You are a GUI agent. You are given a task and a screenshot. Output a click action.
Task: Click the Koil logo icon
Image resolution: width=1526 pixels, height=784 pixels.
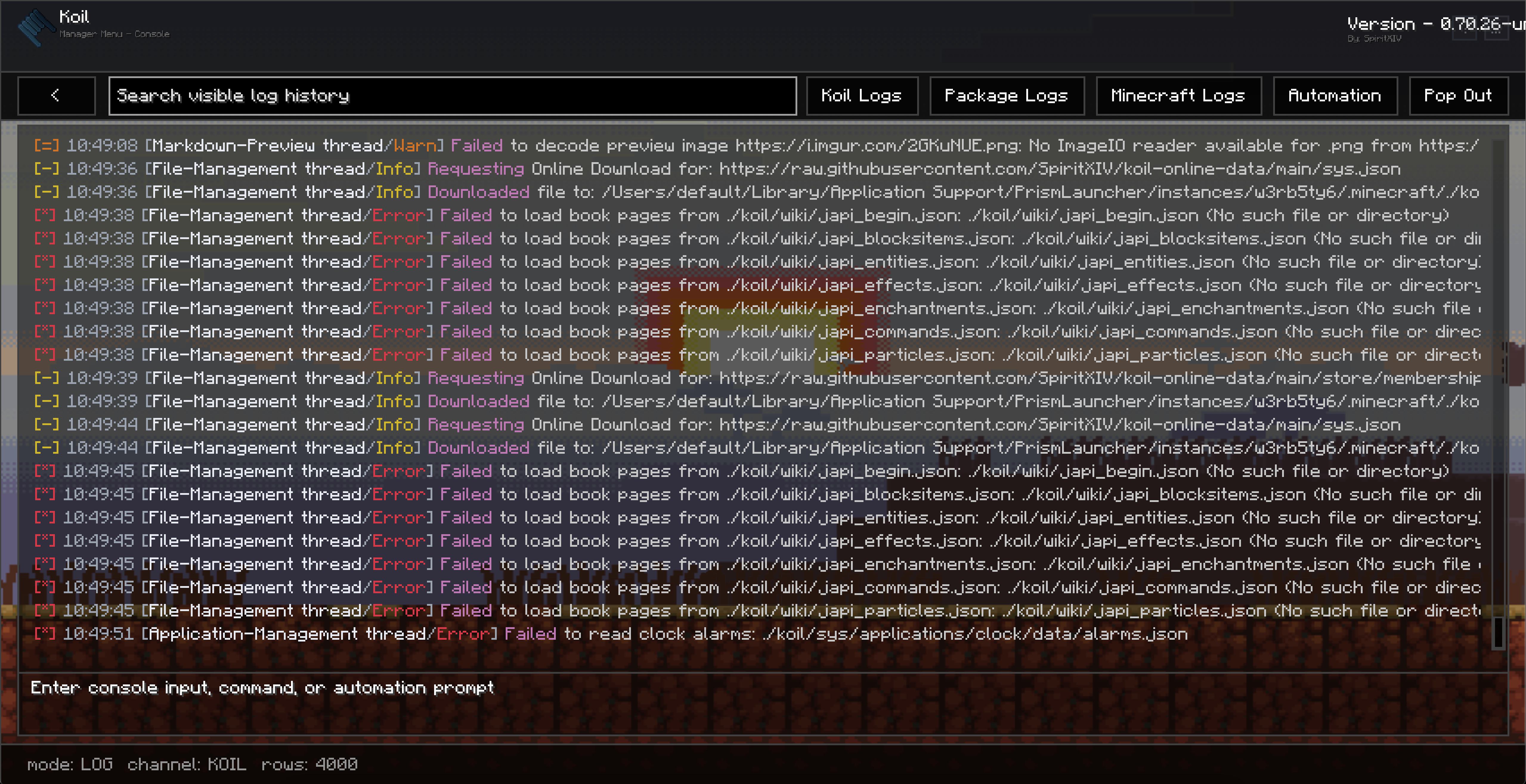coord(37,27)
